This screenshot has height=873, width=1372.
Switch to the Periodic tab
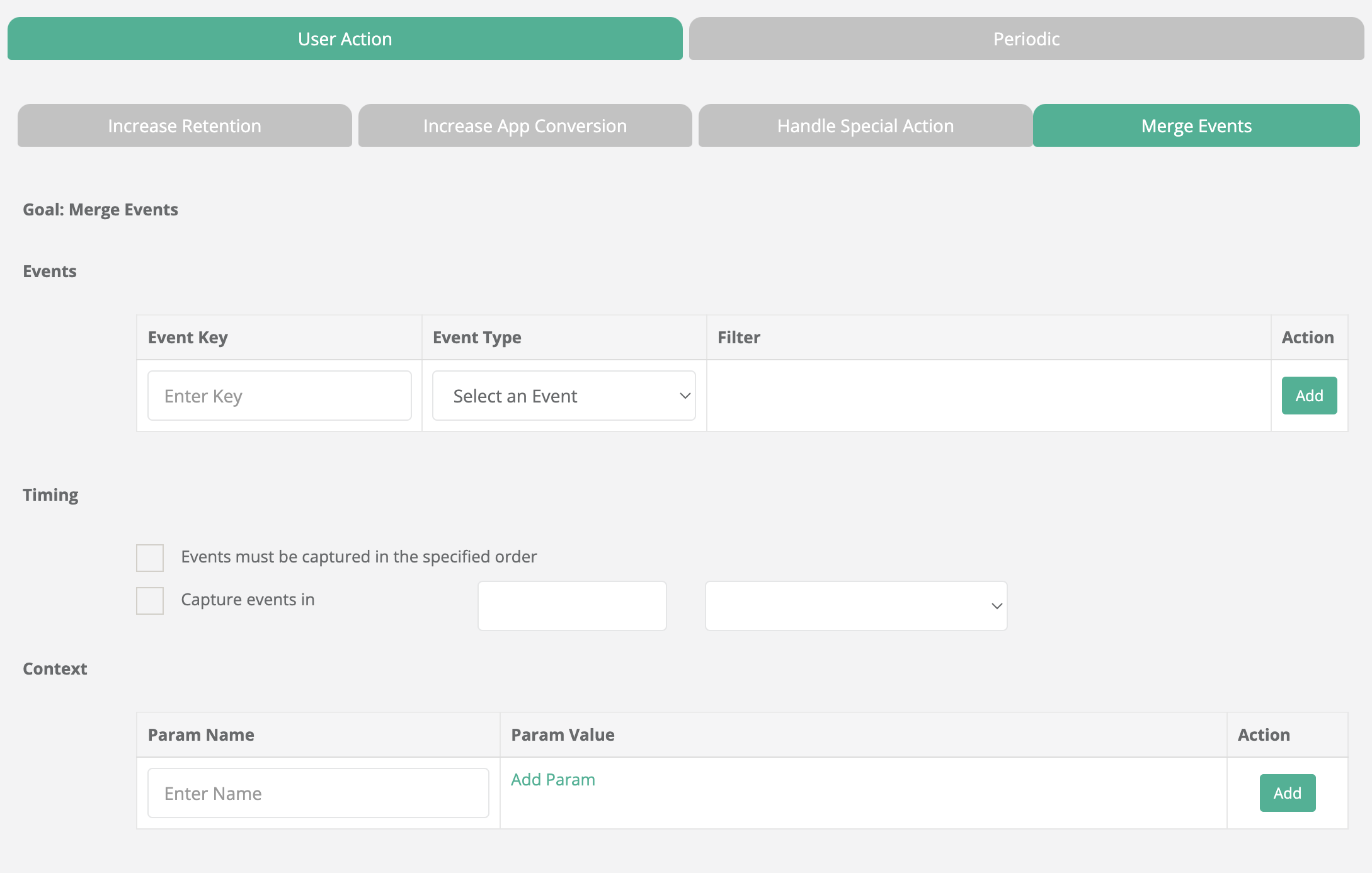(x=1026, y=39)
